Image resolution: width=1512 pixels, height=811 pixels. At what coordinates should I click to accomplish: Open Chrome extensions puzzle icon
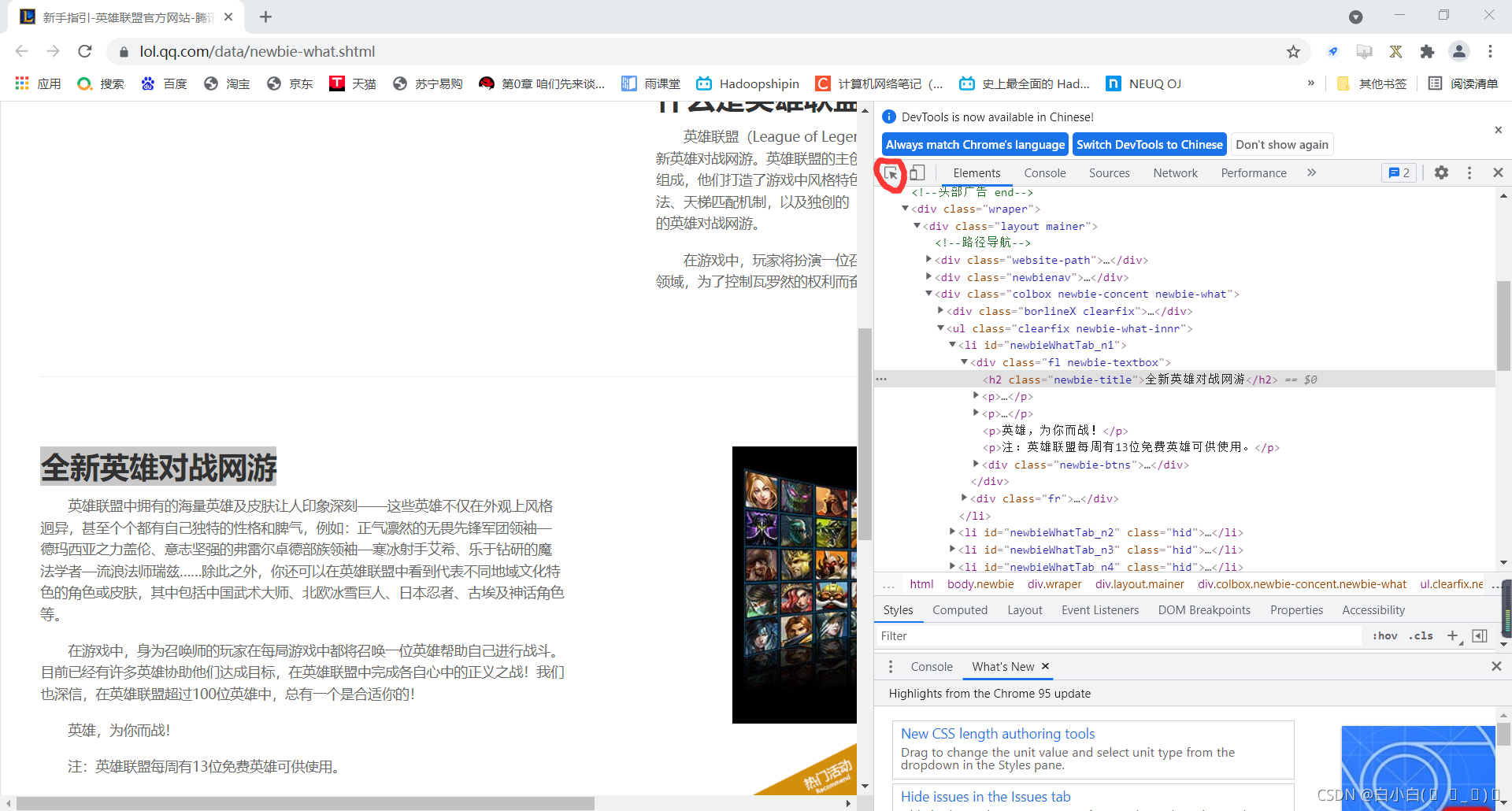click(x=1427, y=51)
